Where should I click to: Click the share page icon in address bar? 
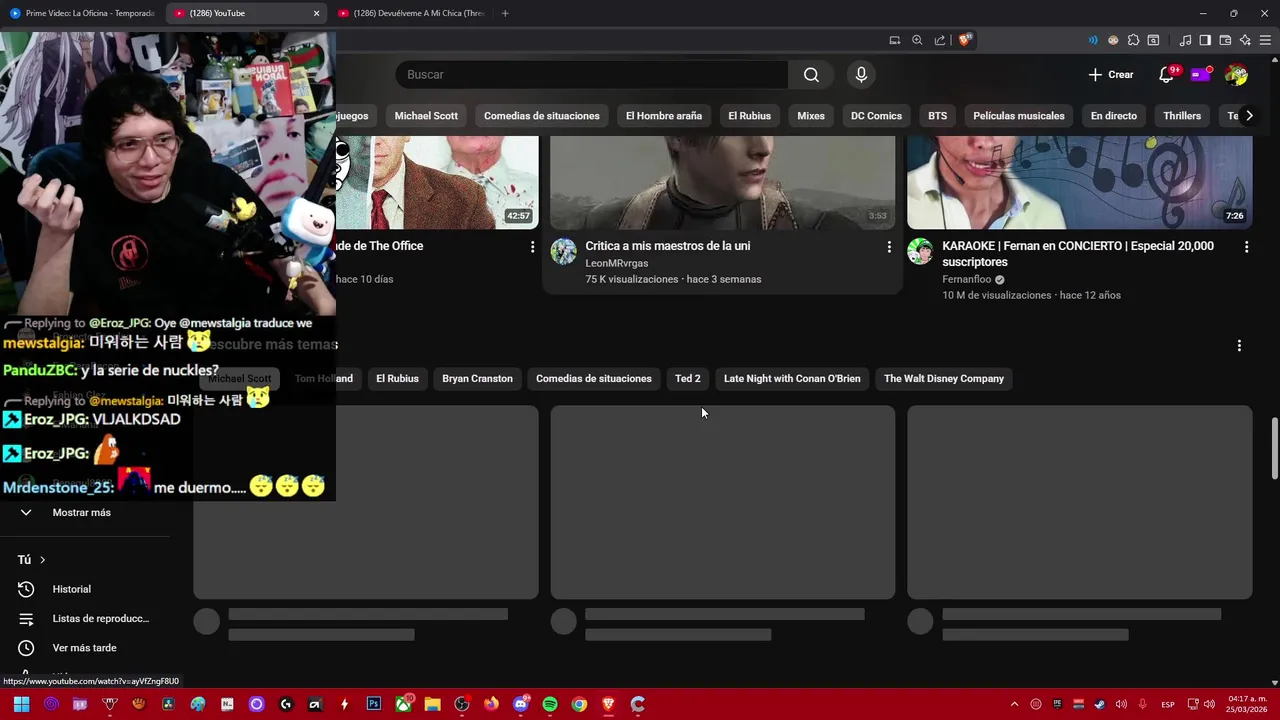(x=940, y=40)
